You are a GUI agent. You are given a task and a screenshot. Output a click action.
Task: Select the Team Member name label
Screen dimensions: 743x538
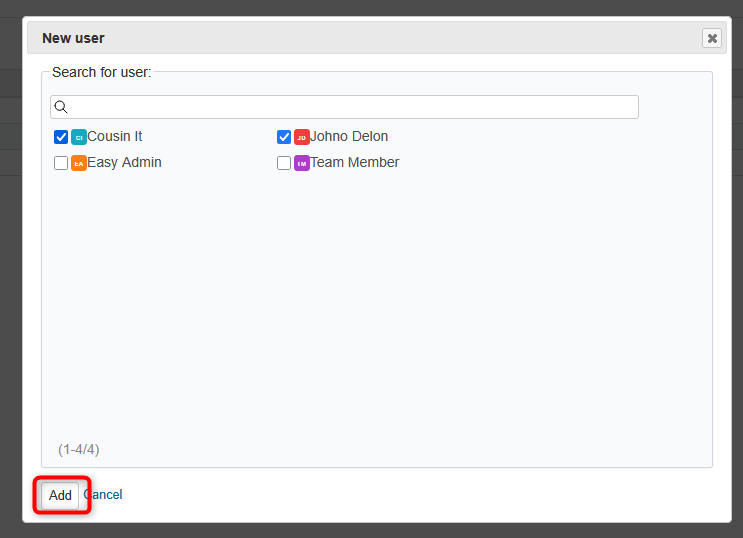(x=354, y=162)
